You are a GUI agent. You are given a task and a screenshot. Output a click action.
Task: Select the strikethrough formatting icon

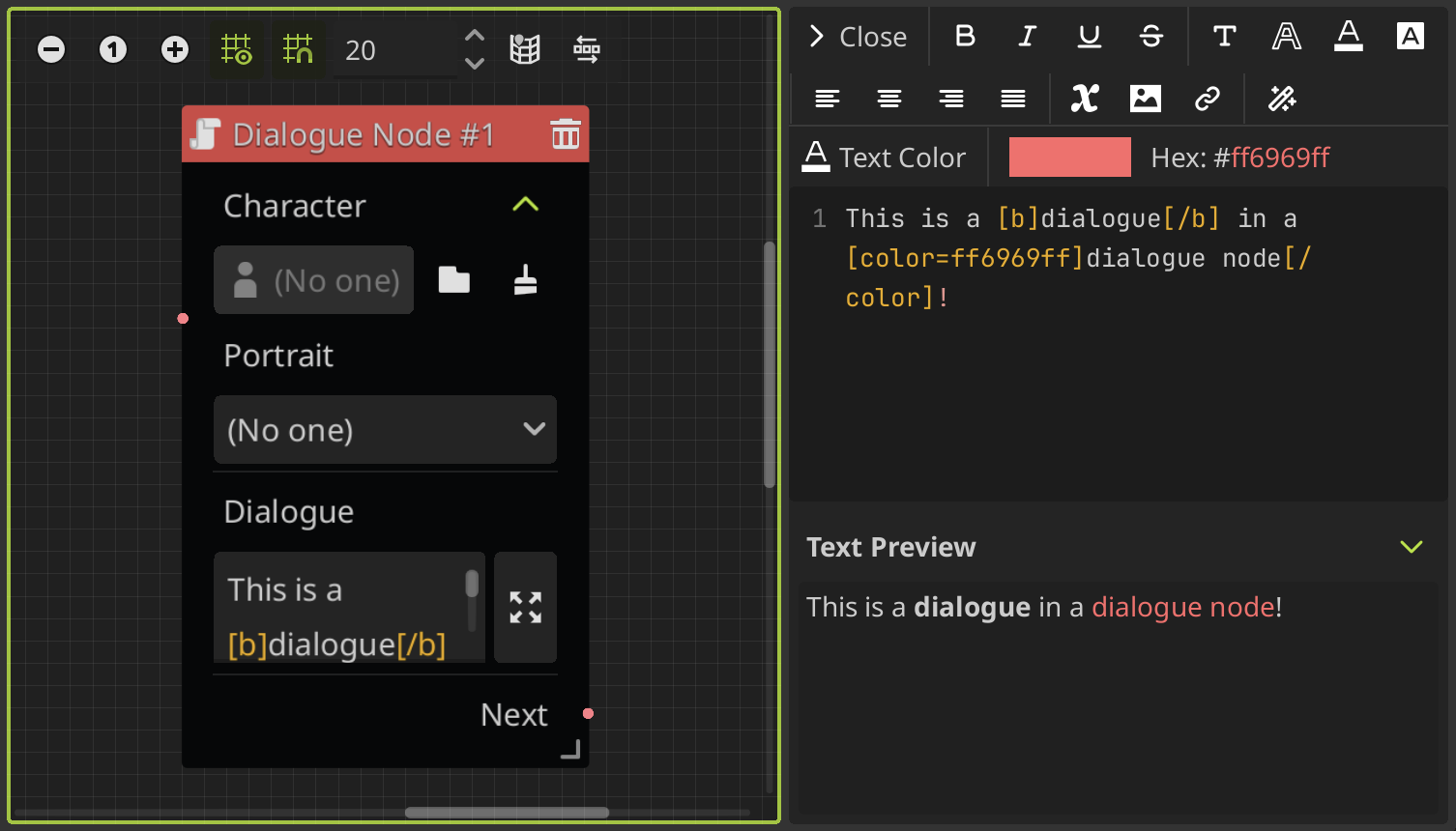pos(1150,37)
